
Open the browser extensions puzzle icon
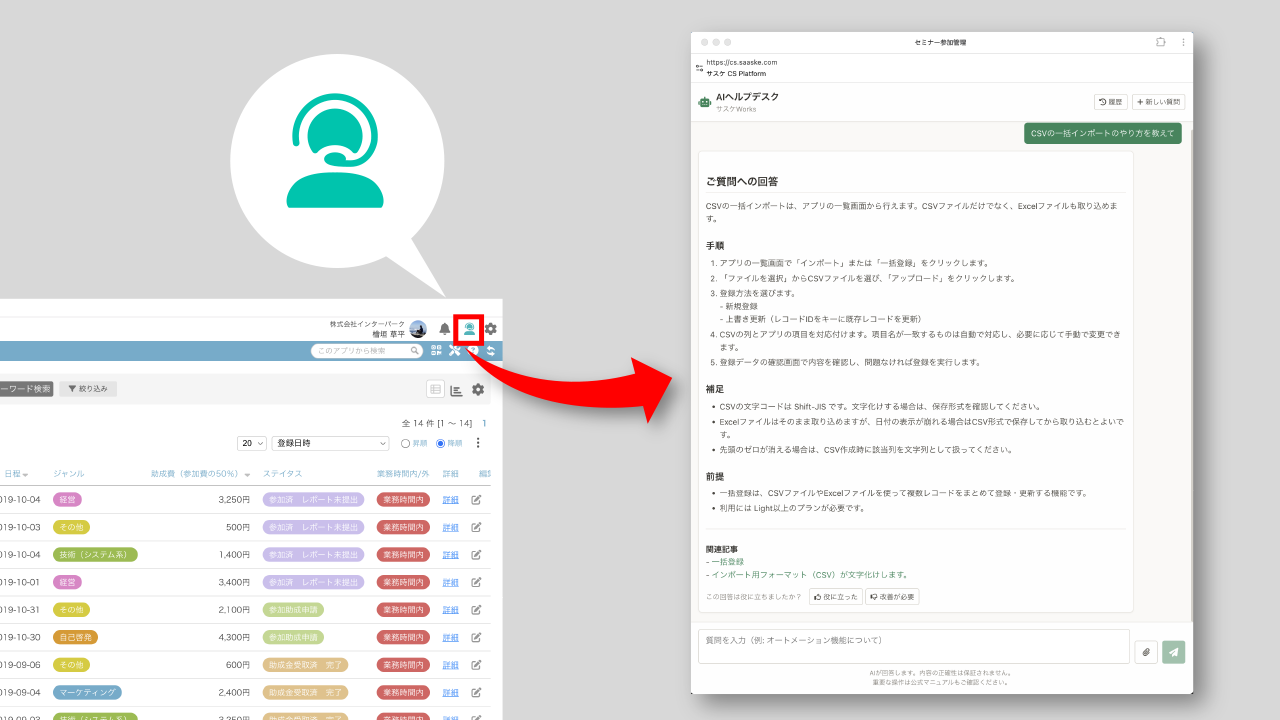point(1160,42)
